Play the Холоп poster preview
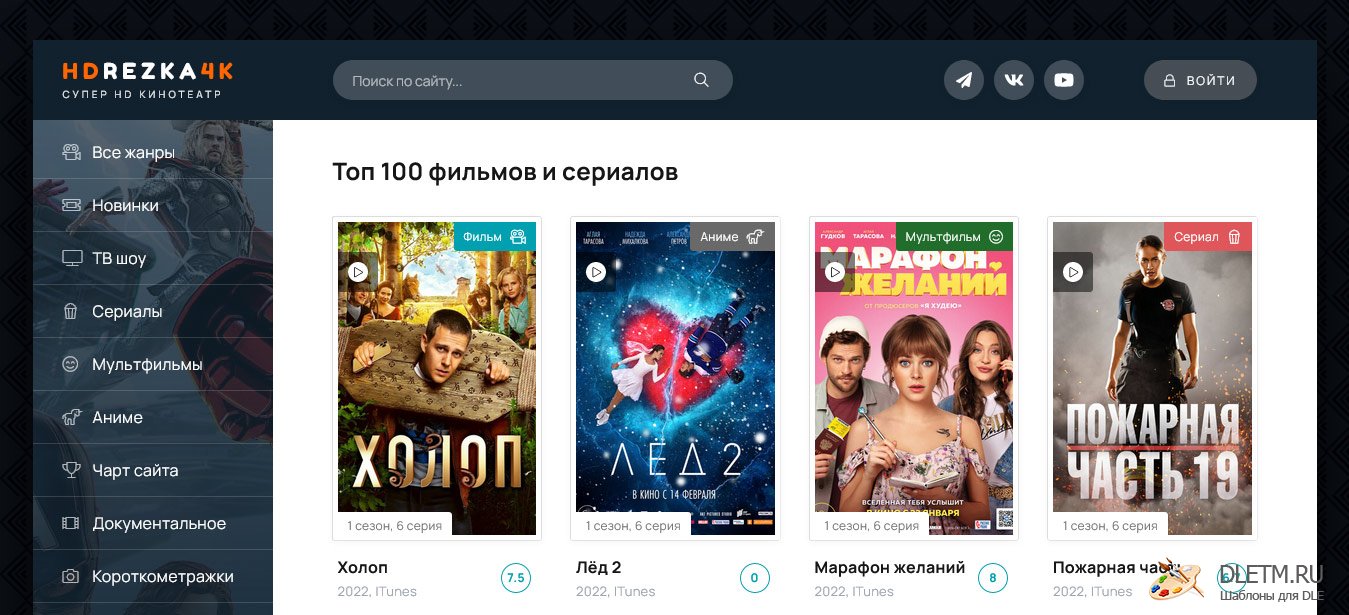Image resolution: width=1349 pixels, height=615 pixels. pos(358,272)
